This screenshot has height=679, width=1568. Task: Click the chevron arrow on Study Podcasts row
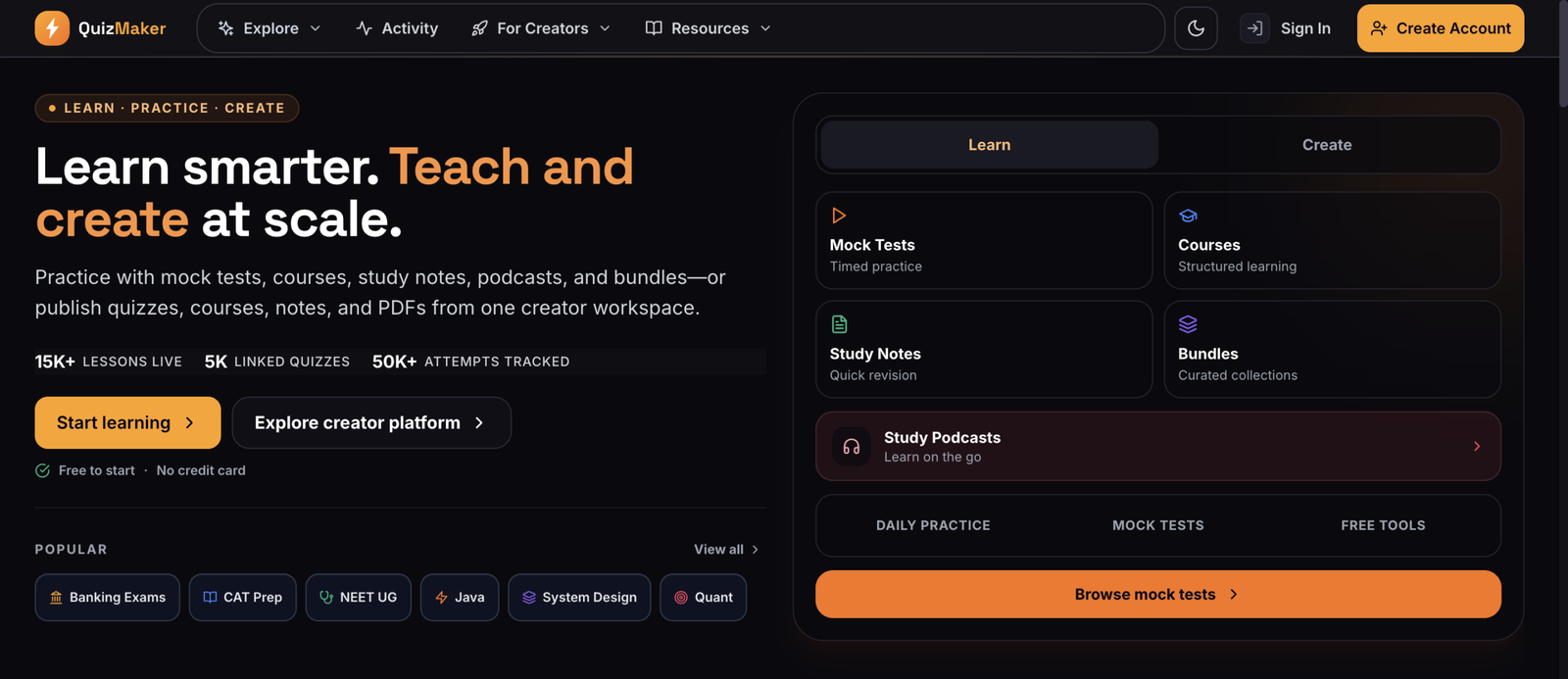click(1477, 447)
